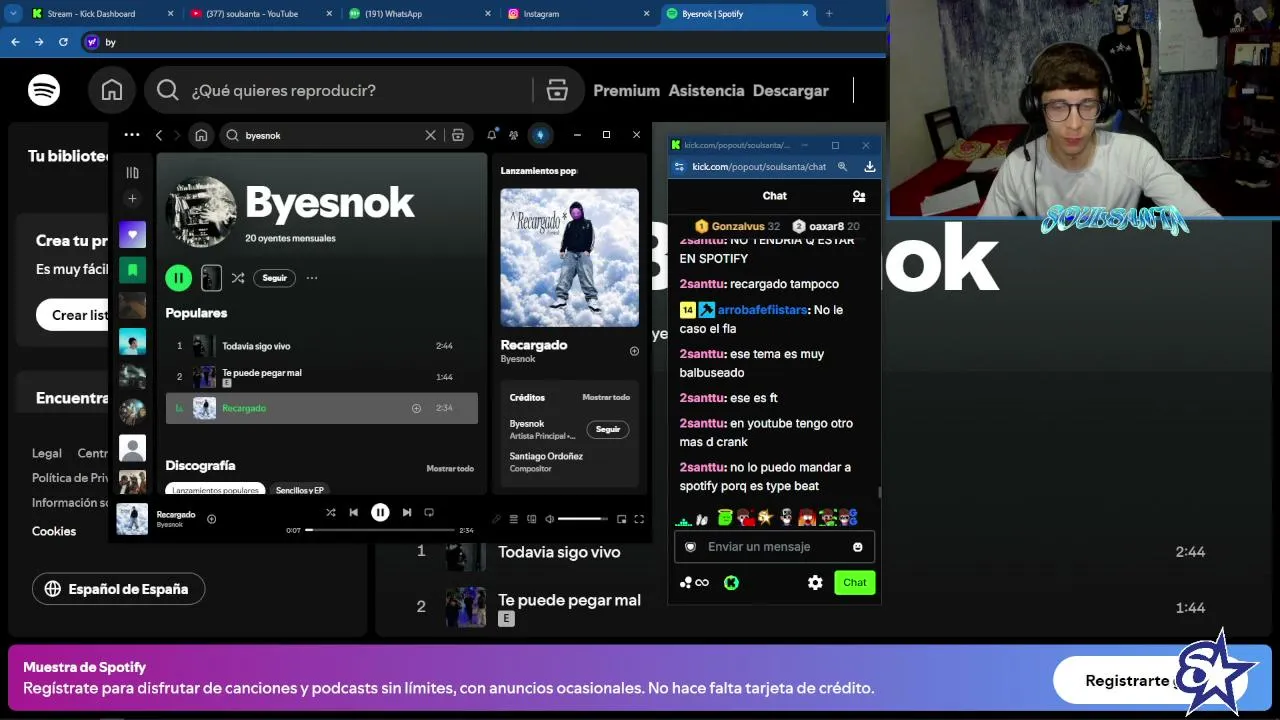Skip to the previous track
This screenshot has height=720, width=1280.
point(353,512)
